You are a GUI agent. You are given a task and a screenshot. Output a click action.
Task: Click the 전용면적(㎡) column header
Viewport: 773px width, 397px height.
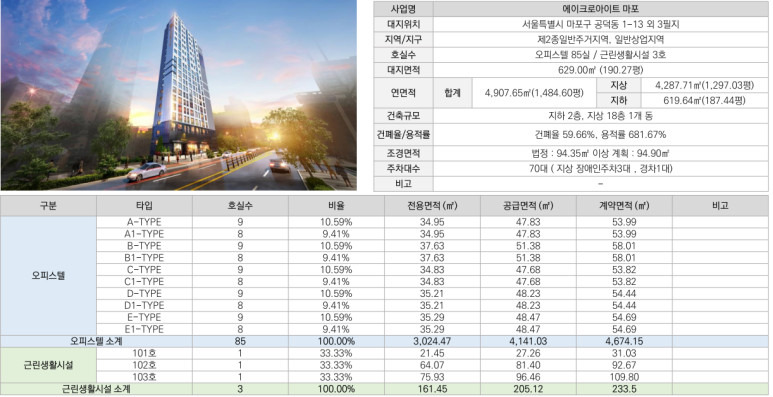[x=432, y=206]
